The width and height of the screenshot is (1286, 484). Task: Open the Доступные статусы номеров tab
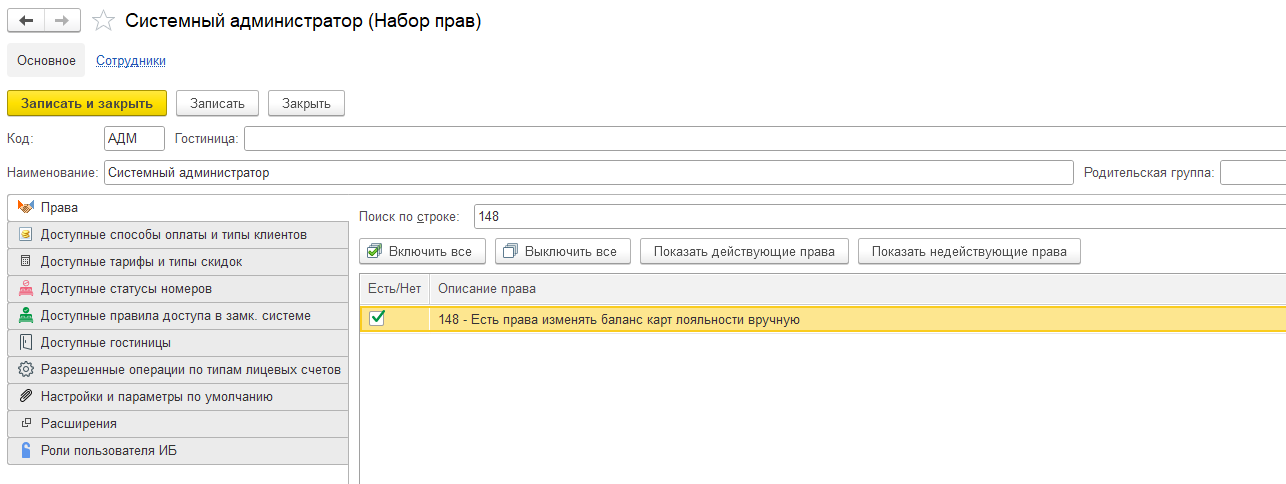coord(126,288)
